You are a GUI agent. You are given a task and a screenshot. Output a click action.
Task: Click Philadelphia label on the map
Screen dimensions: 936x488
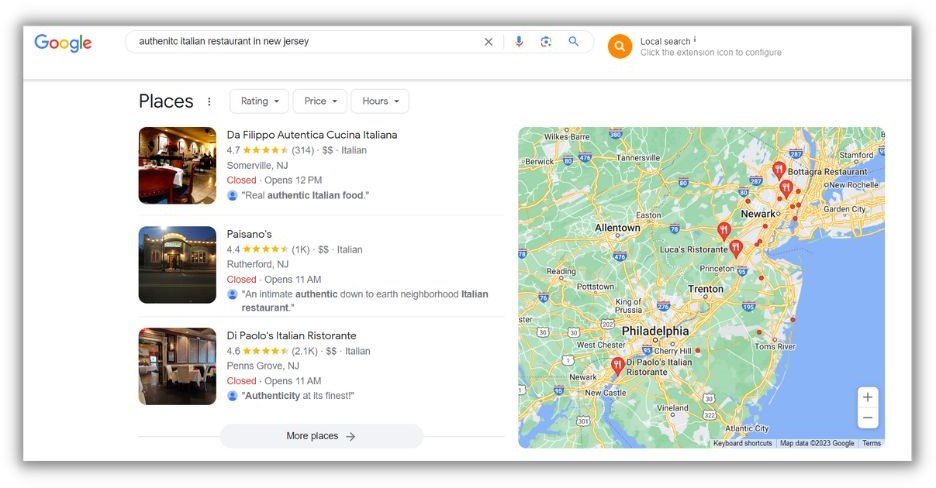655,331
